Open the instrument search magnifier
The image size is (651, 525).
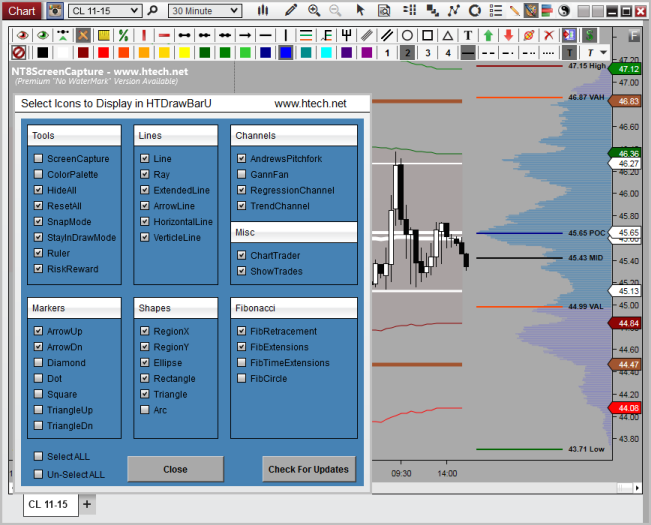pos(153,10)
